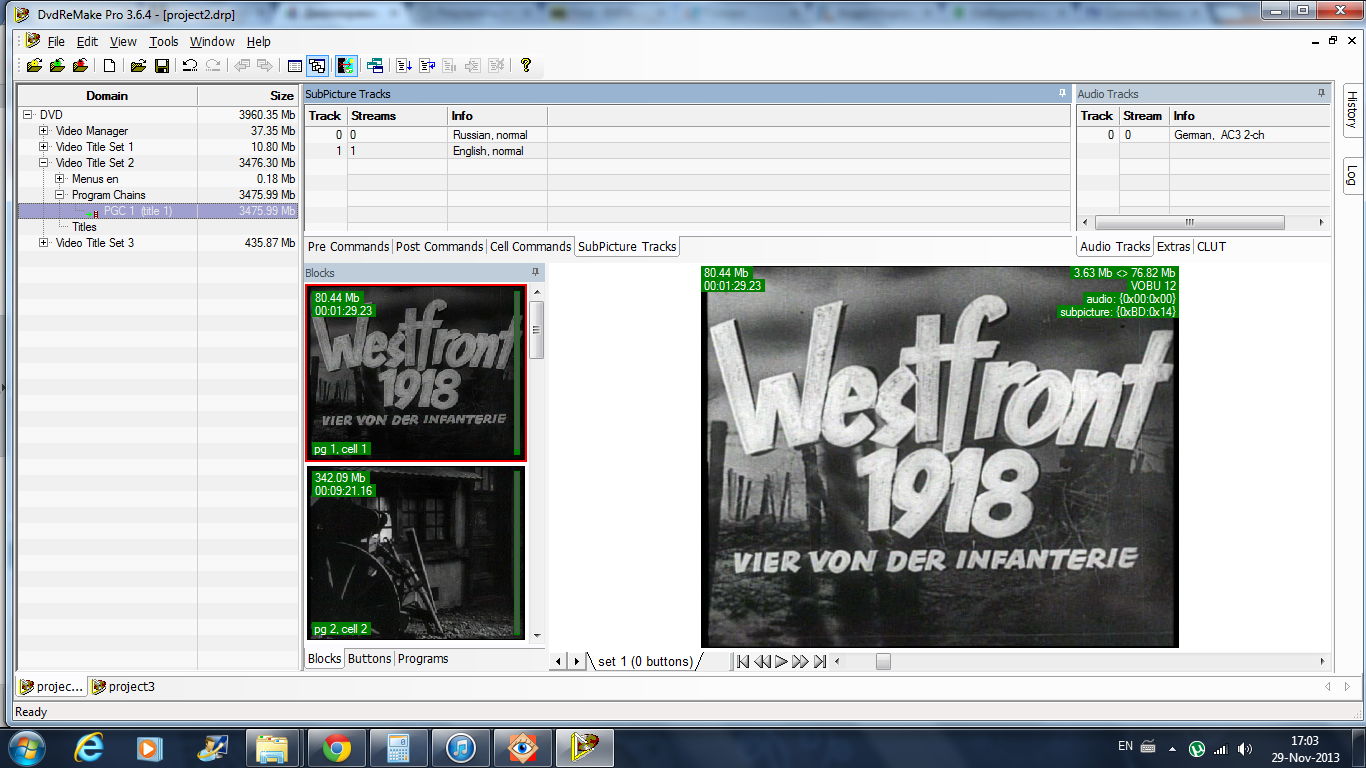The width and height of the screenshot is (1366, 768).
Task: Click the list with down-arrow icon
Action: tap(404, 66)
